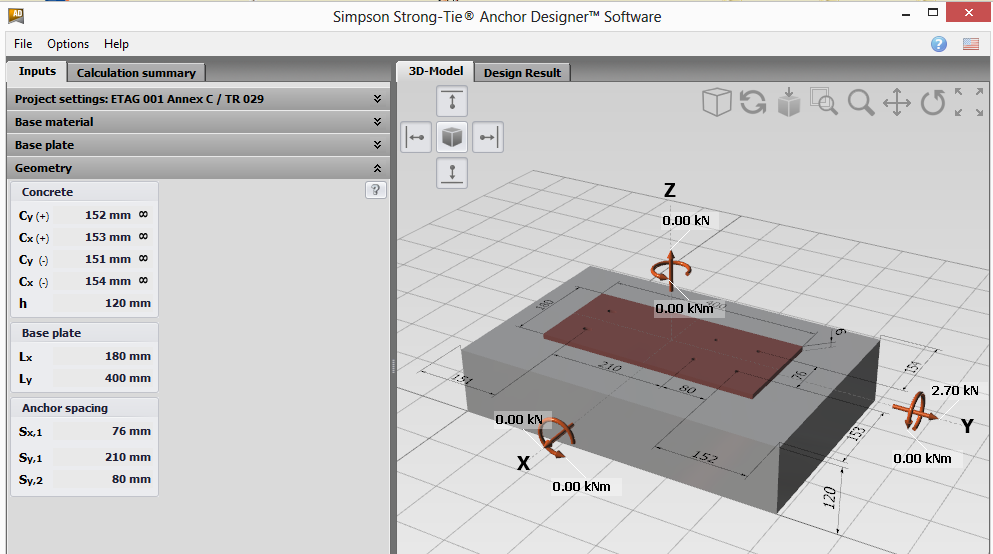Click the refresh model arrows icon

point(753,102)
